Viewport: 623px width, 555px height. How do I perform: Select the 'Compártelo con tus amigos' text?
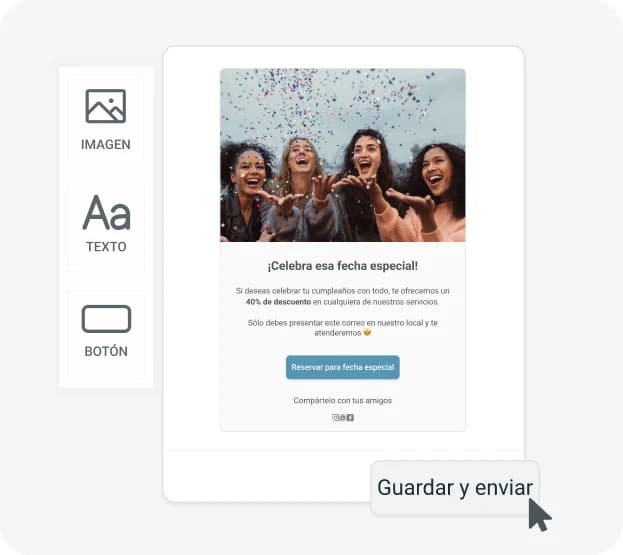pos(343,400)
